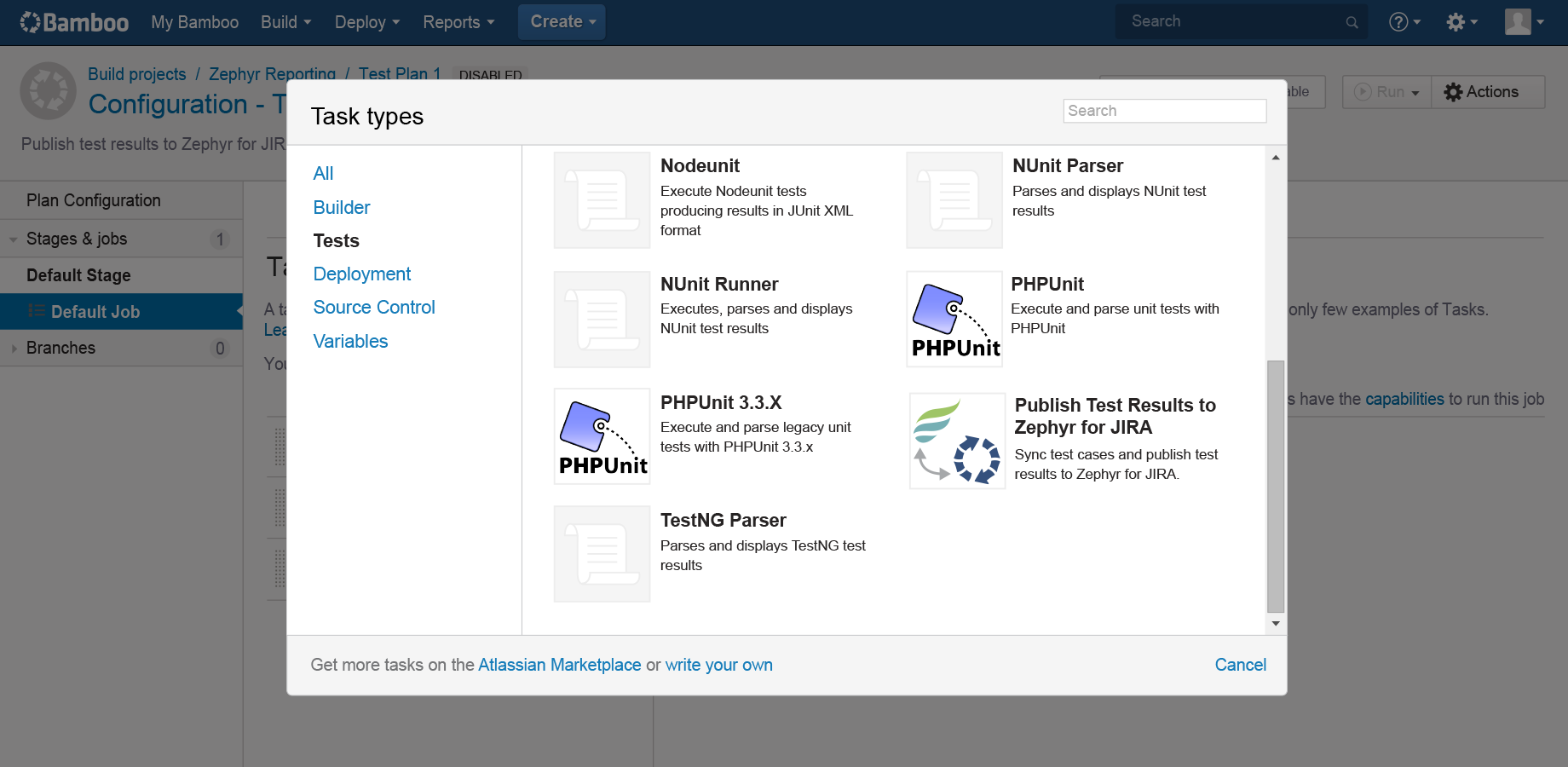This screenshot has width=1568, height=767.
Task: Show the Builder task category
Action: pos(341,207)
